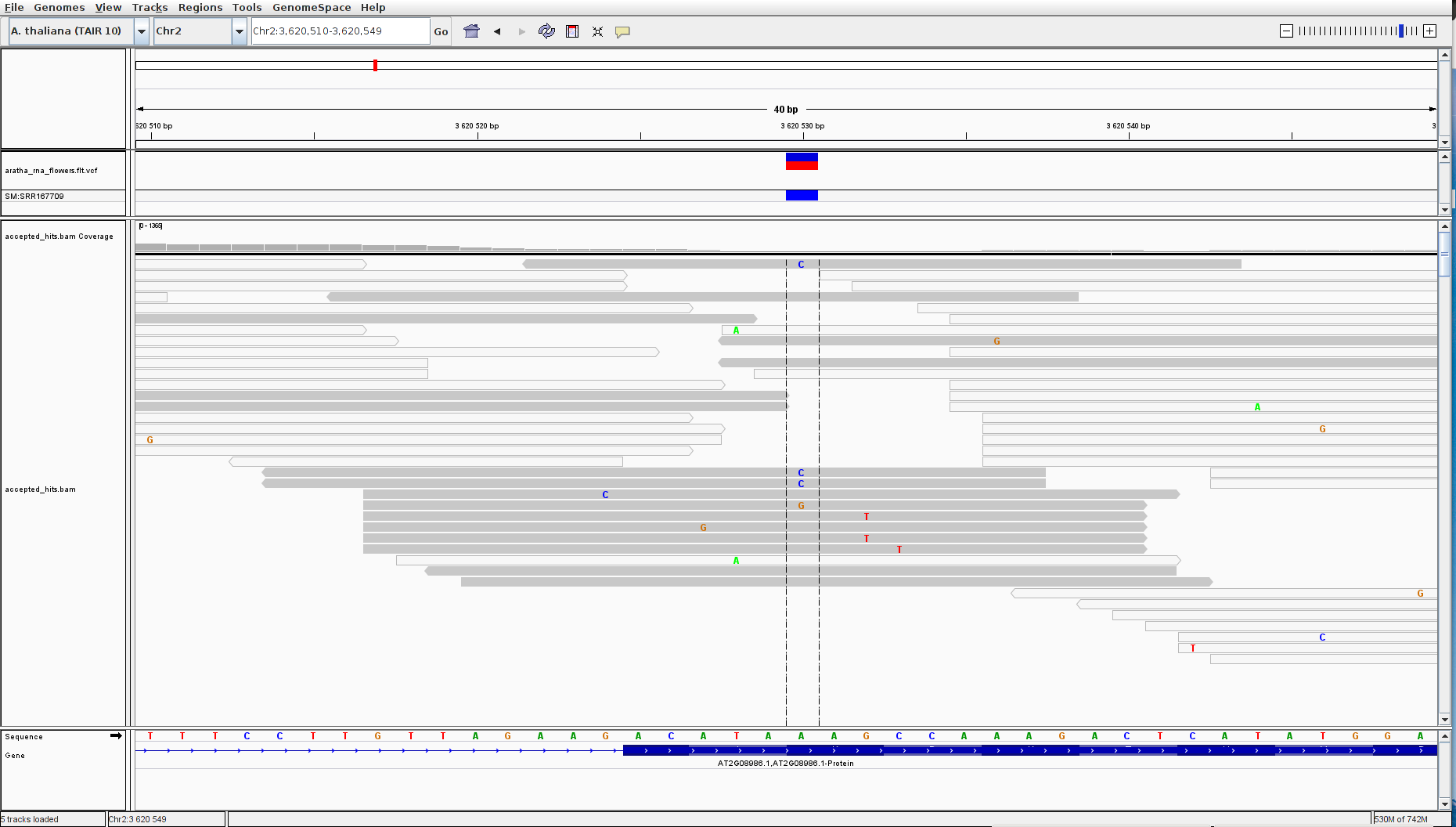Open the GenomeSpace menu
This screenshot has height=827, width=1456.
click(x=312, y=7)
